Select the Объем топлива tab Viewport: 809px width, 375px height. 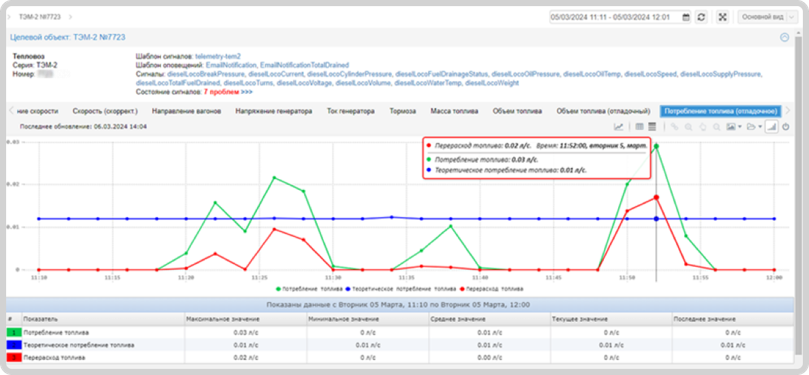[x=517, y=111]
